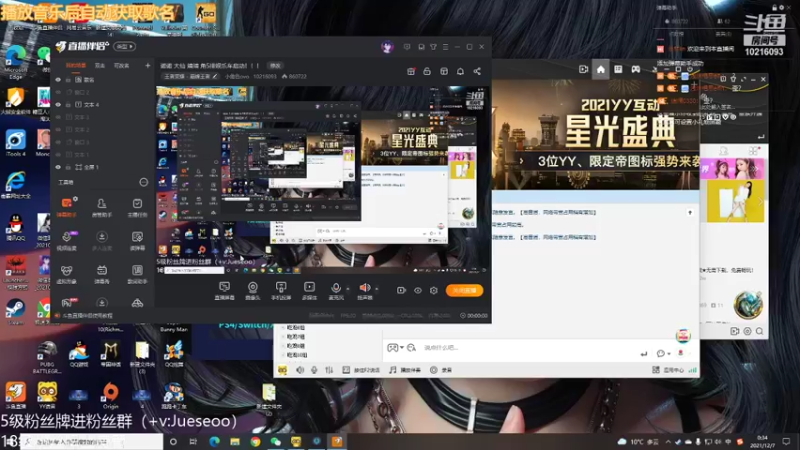Image resolution: width=800 pixels, height=450 pixels.
Task: Click the bell notification icon in the stream header
Action: [460, 71]
